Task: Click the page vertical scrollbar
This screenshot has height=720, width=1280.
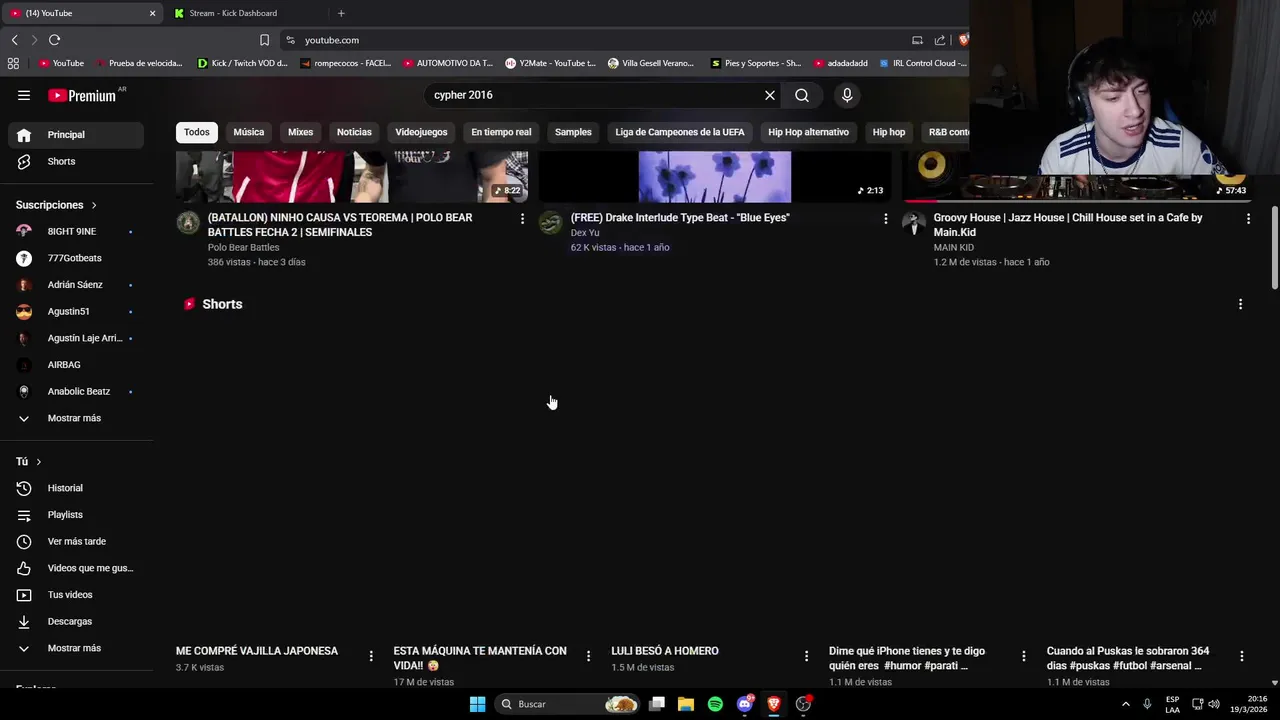Action: click(1274, 248)
